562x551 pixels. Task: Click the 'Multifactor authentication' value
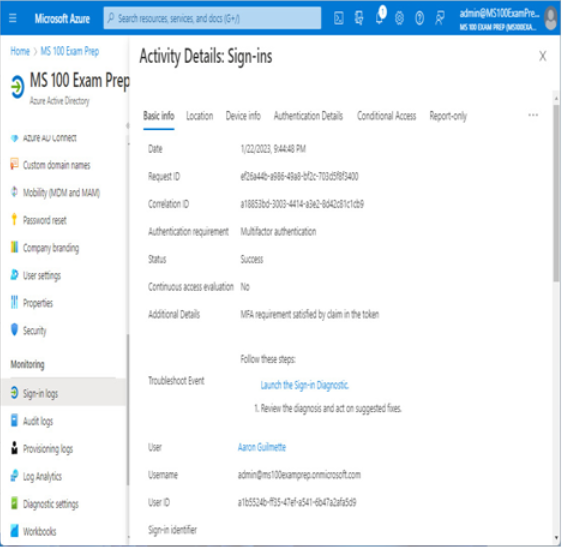click(x=278, y=232)
